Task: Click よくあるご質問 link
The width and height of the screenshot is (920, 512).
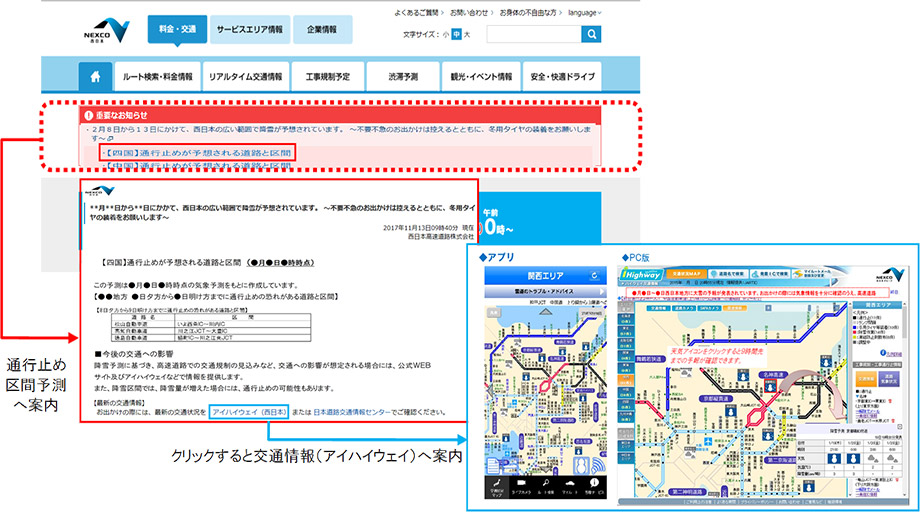Action: tap(418, 13)
